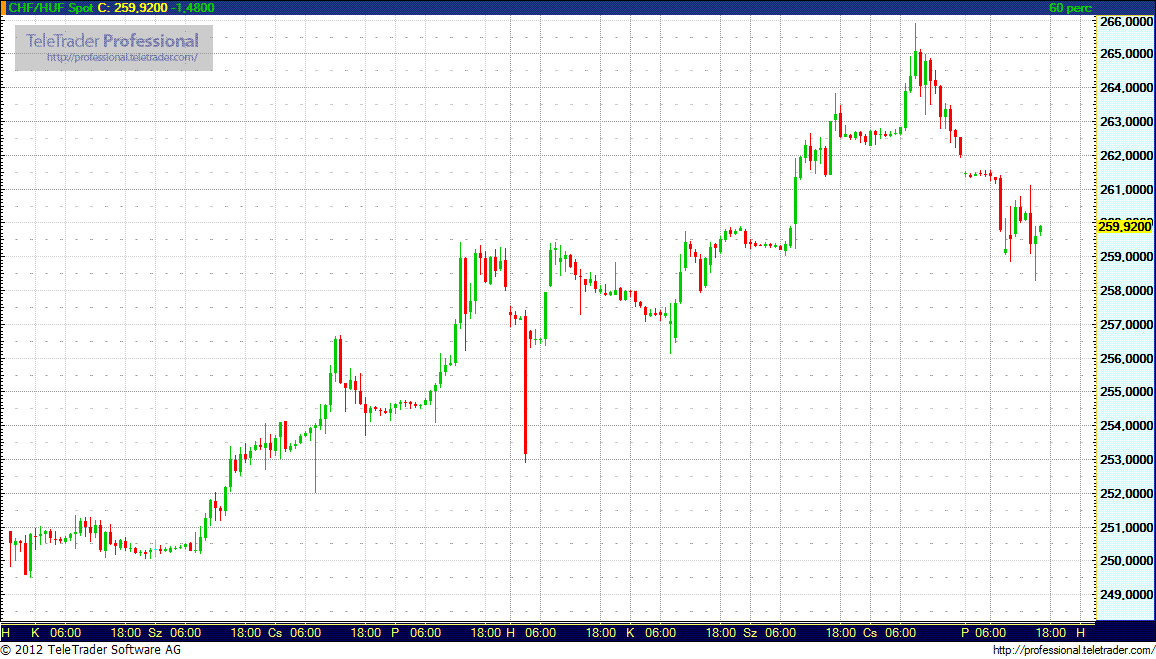Click the rightmost H day marker on time axis

(1080, 632)
